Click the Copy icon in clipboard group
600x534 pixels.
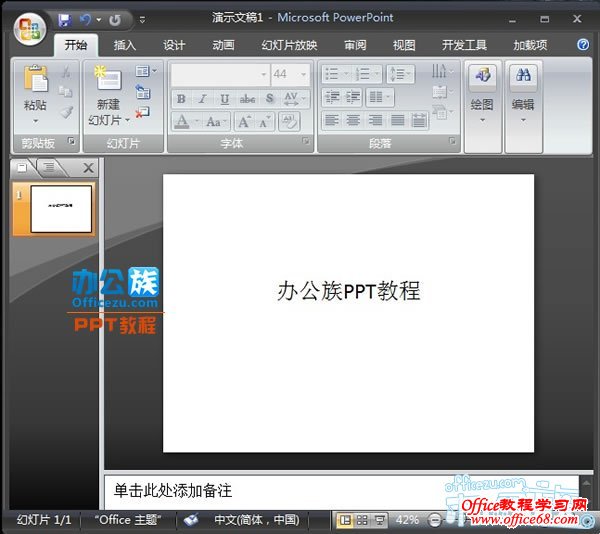coord(65,91)
